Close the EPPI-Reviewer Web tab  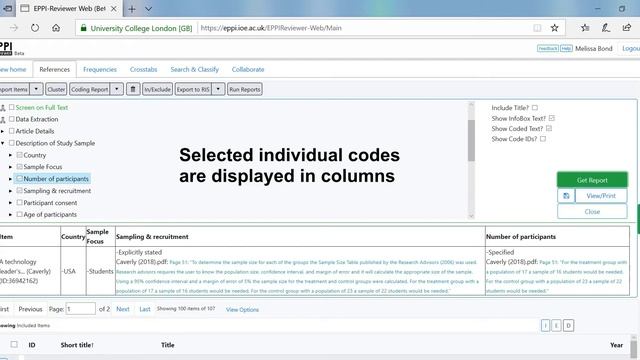click(114, 9)
